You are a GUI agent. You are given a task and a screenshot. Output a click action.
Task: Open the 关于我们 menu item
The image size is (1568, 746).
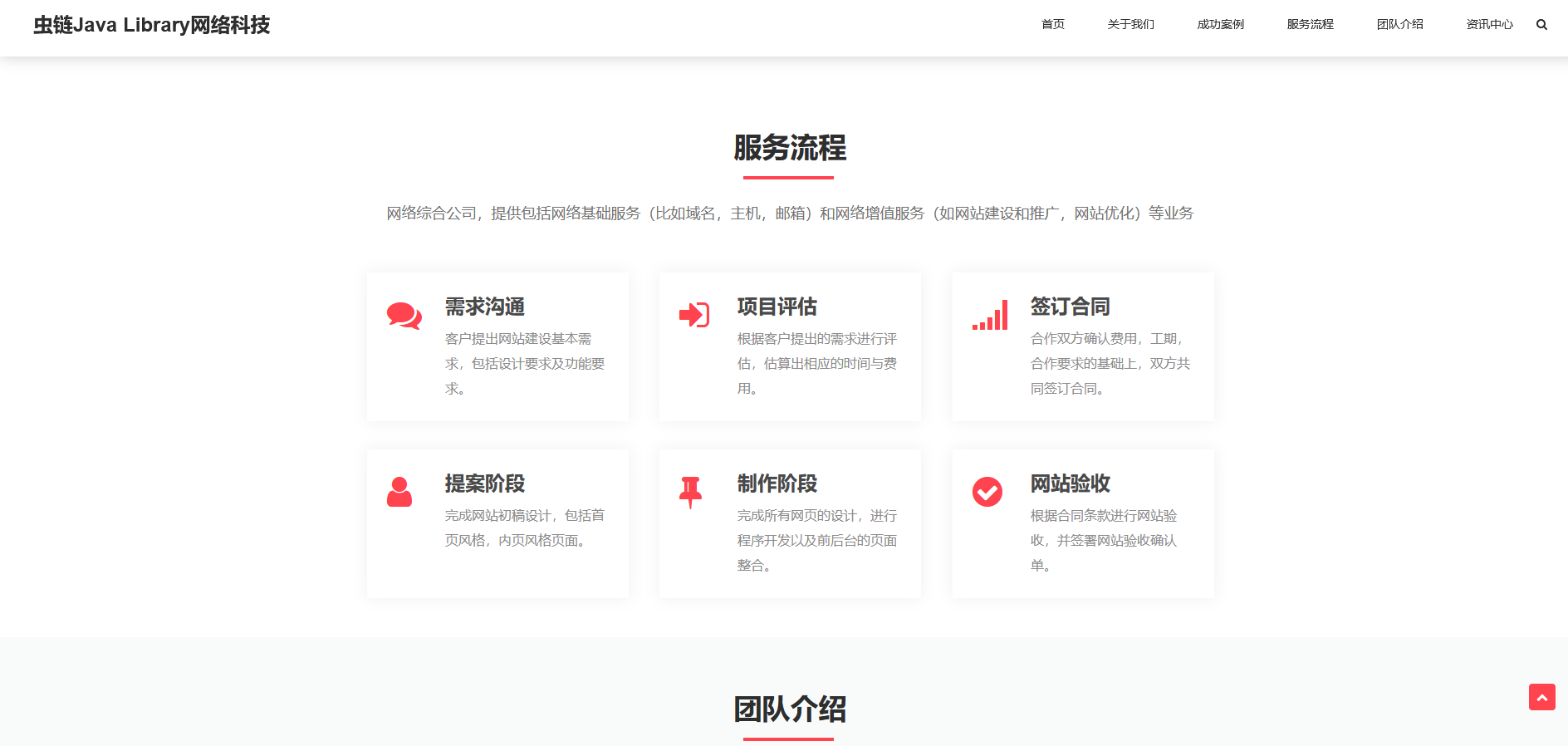[1131, 25]
